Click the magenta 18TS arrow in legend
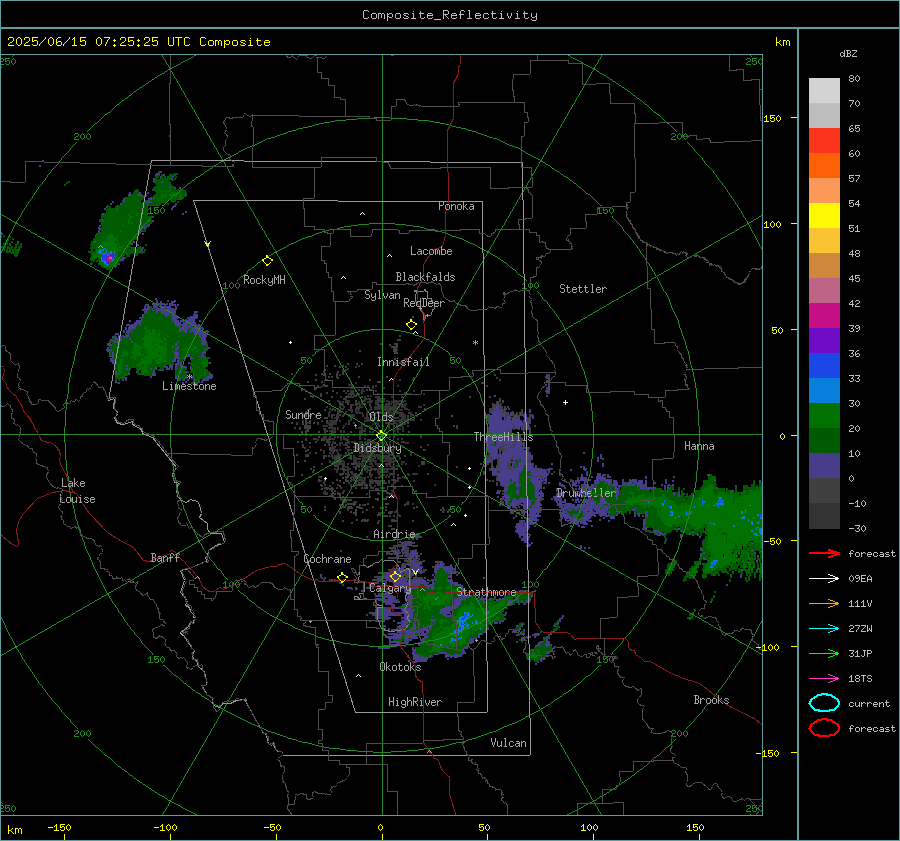This screenshot has width=900, height=841. 824,679
